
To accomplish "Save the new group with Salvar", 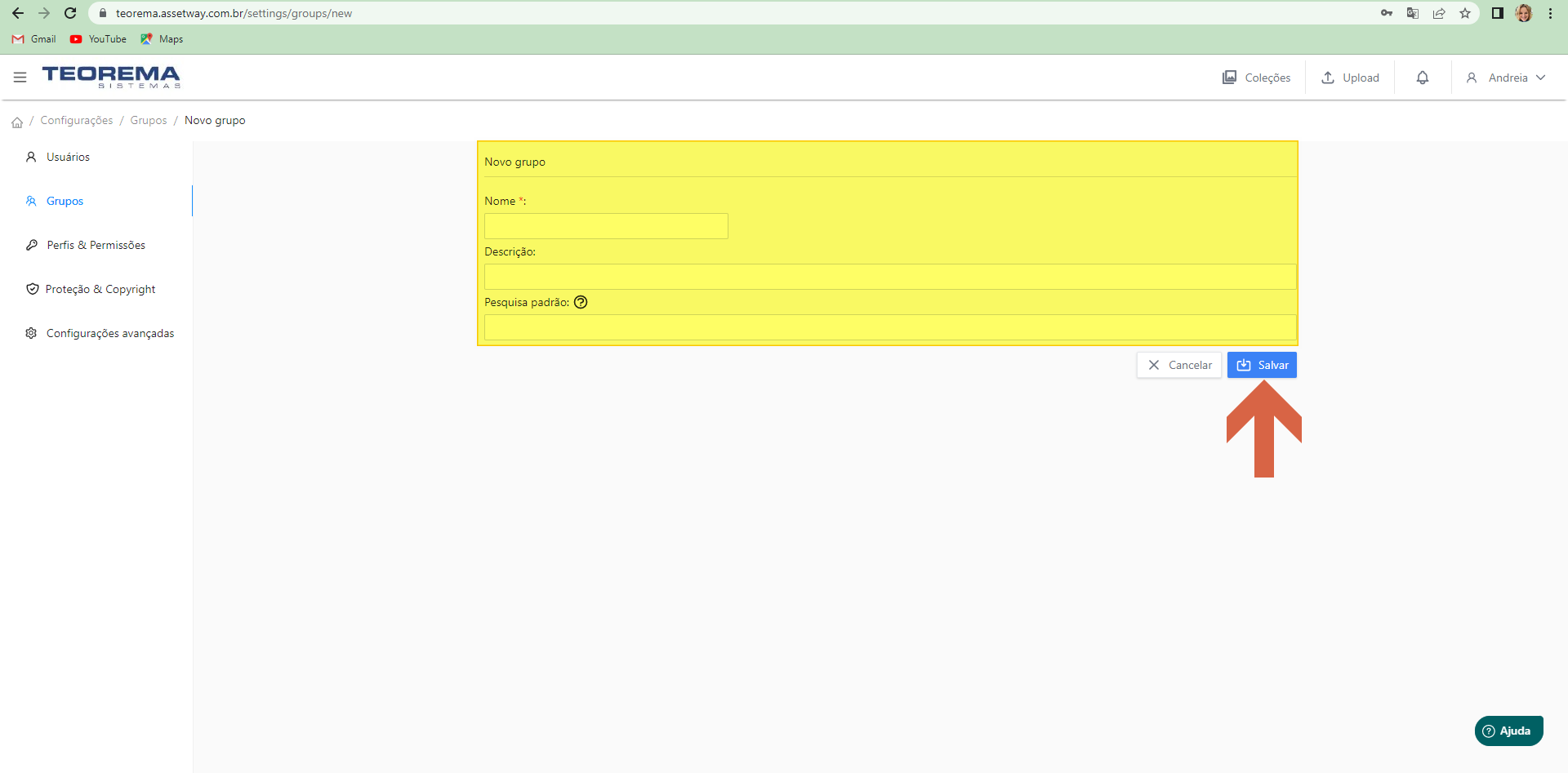I will point(1262,365).
